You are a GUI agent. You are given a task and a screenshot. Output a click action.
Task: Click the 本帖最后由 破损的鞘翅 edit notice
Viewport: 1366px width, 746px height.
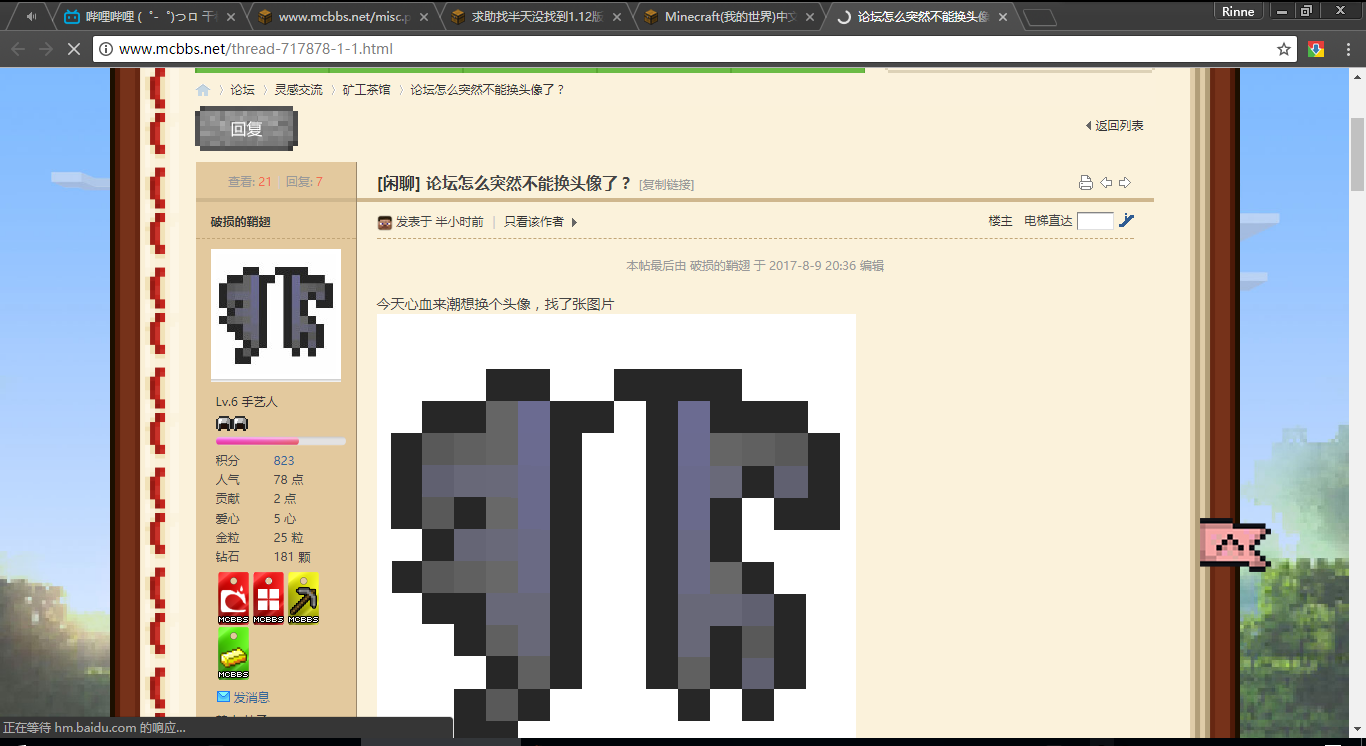(755, 266)
